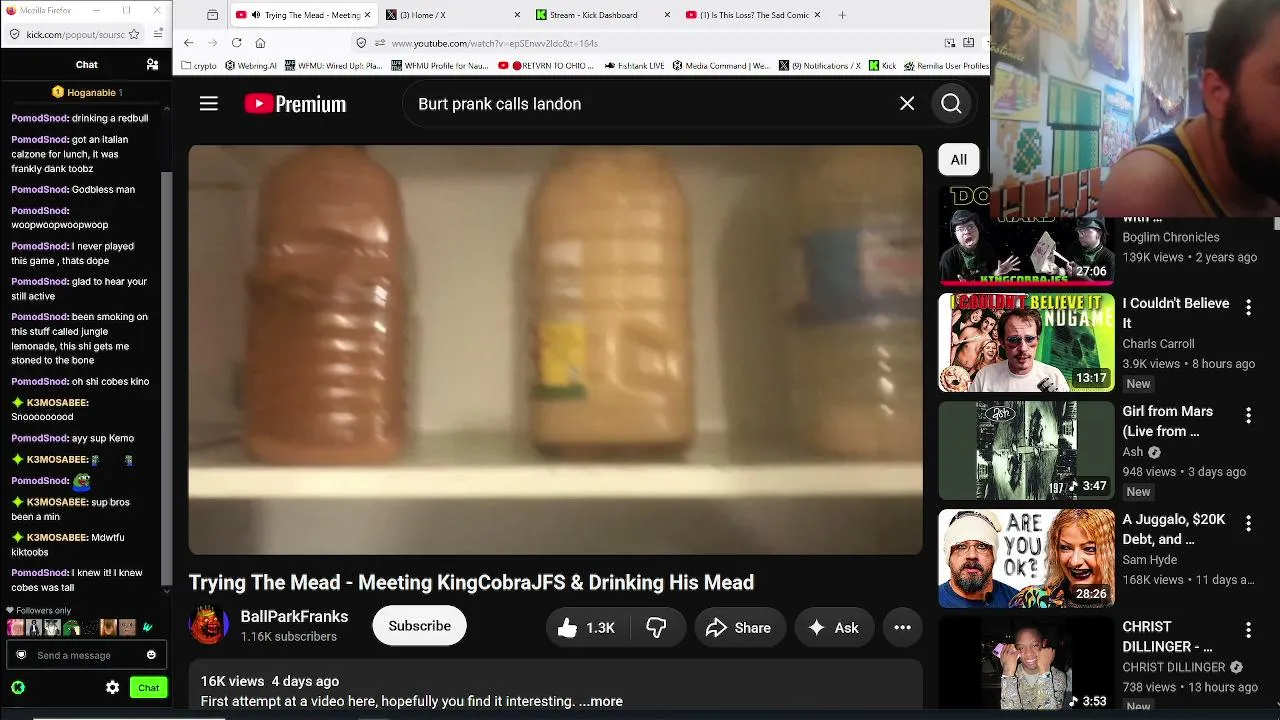Close the Kick Dashboard tab

pos(667,15)
